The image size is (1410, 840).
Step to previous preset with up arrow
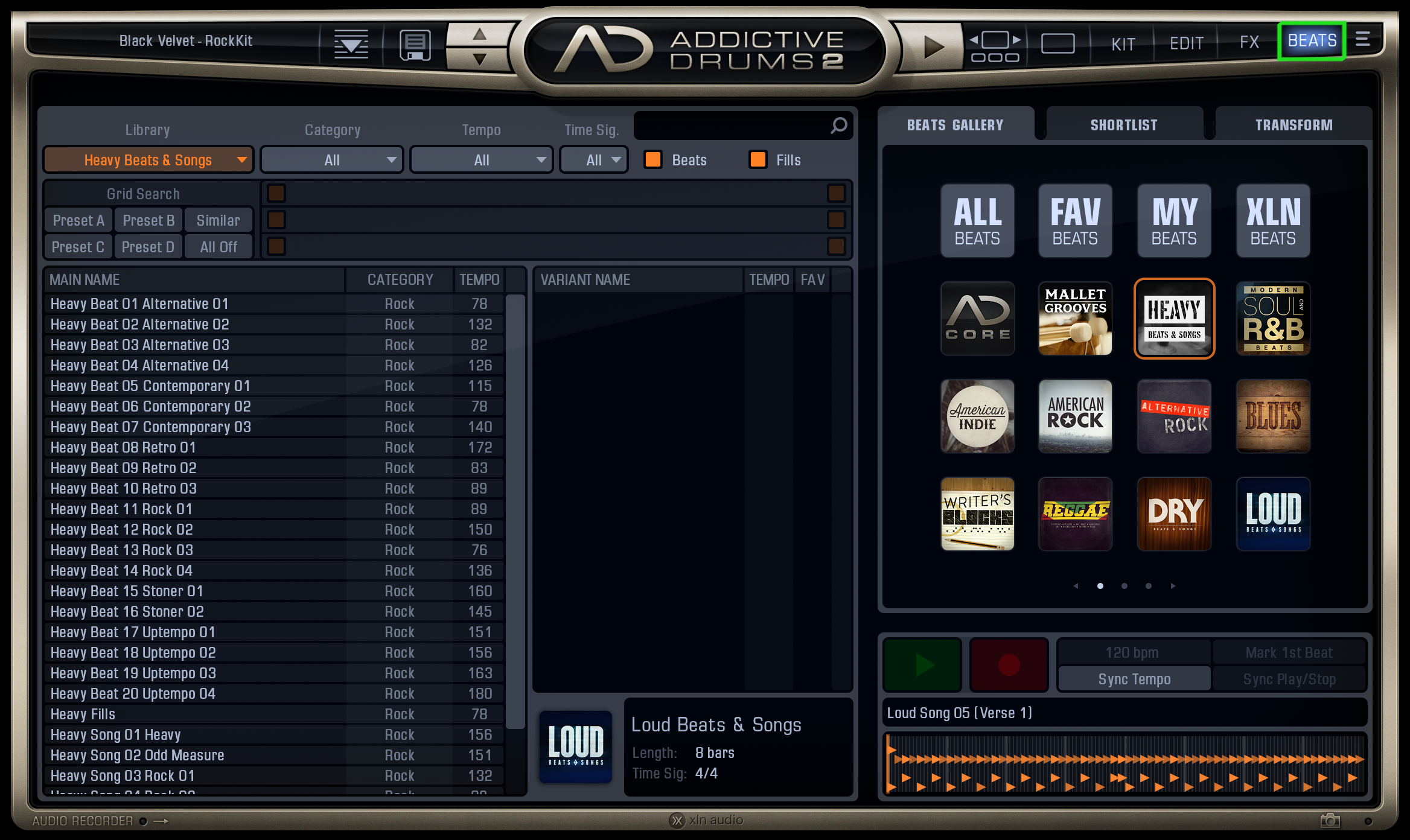pos(480,34)
